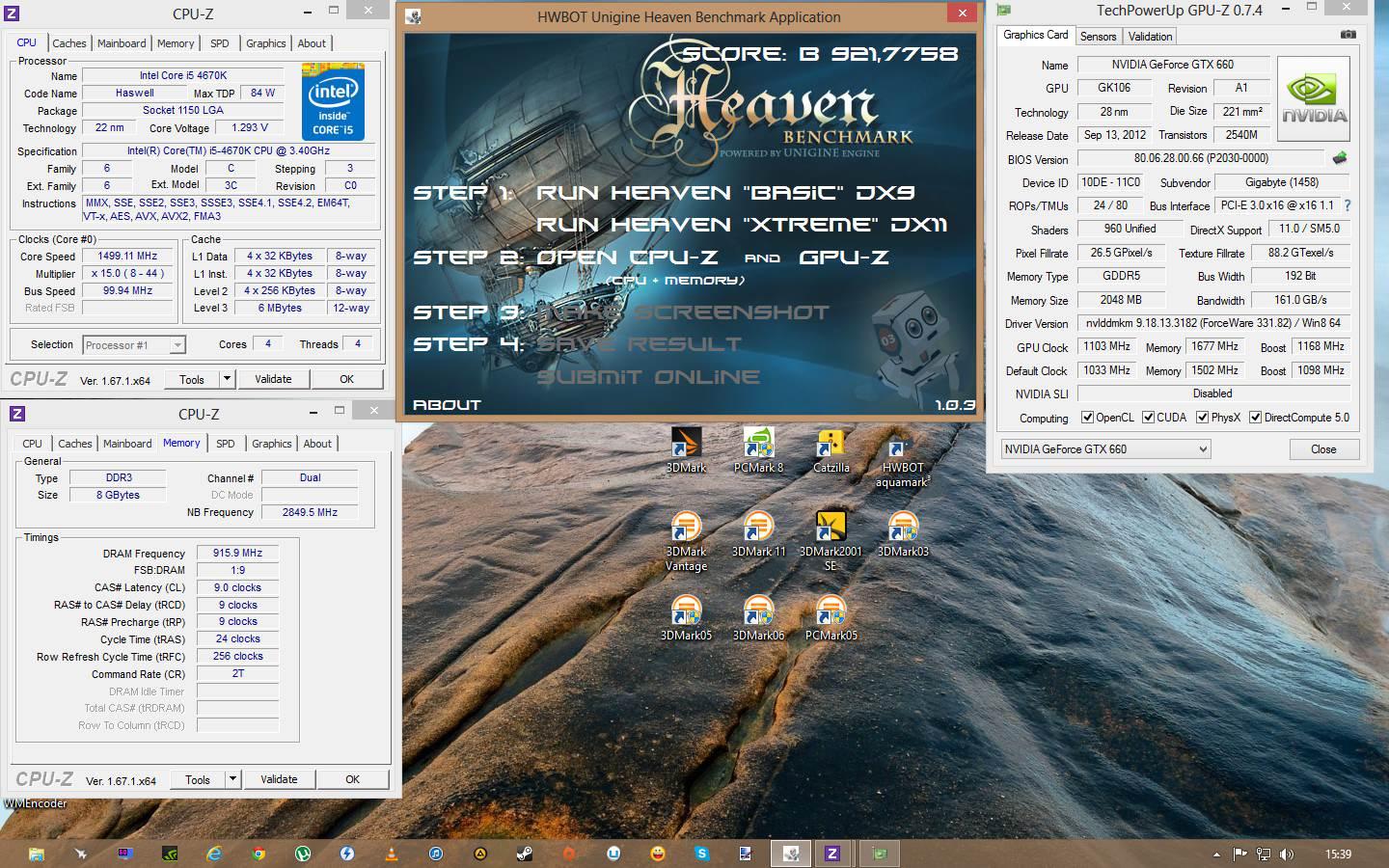Click the Bus Interface question mark icon
Screen dimensions: 1389x868
1347,205
